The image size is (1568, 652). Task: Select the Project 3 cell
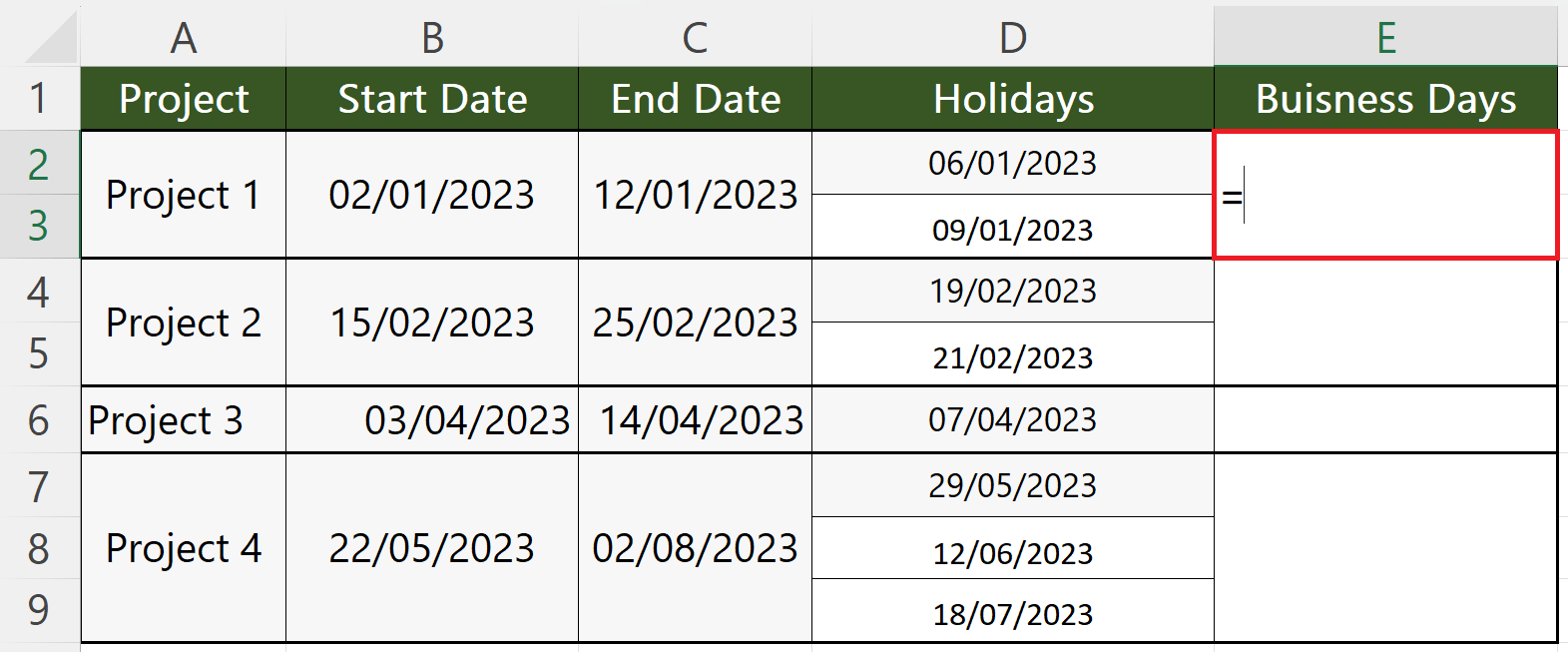pos(183,420)
